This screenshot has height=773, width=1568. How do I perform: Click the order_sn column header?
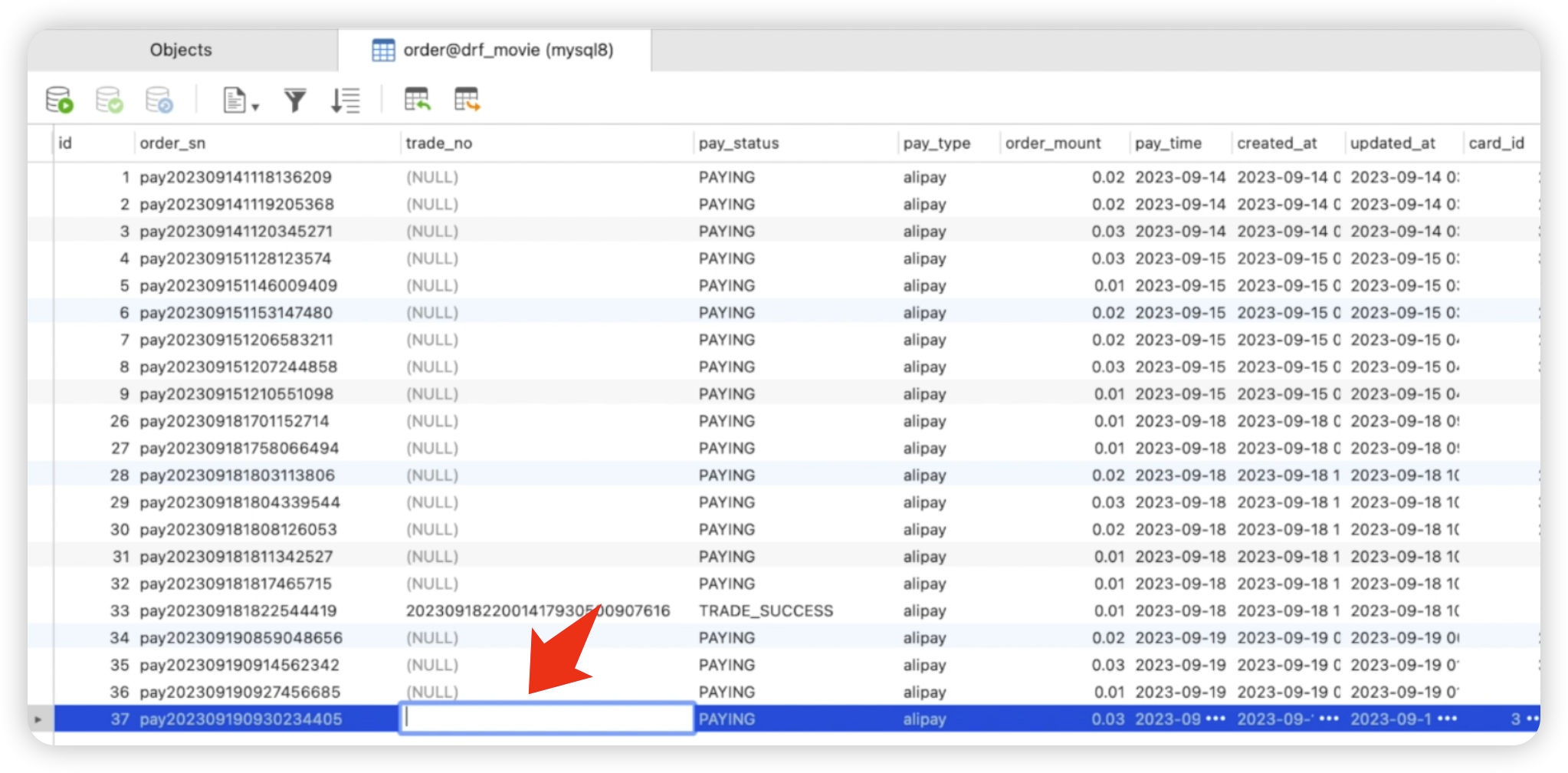pos(172,143)
